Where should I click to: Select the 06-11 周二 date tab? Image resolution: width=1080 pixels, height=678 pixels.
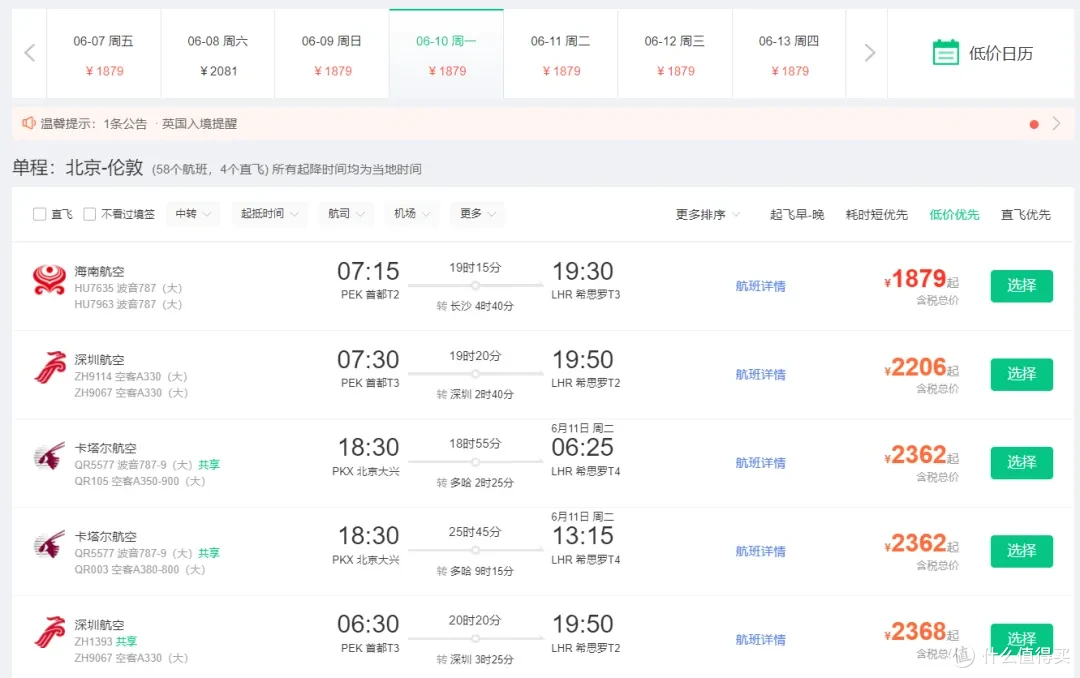click(x=561, y=54)
